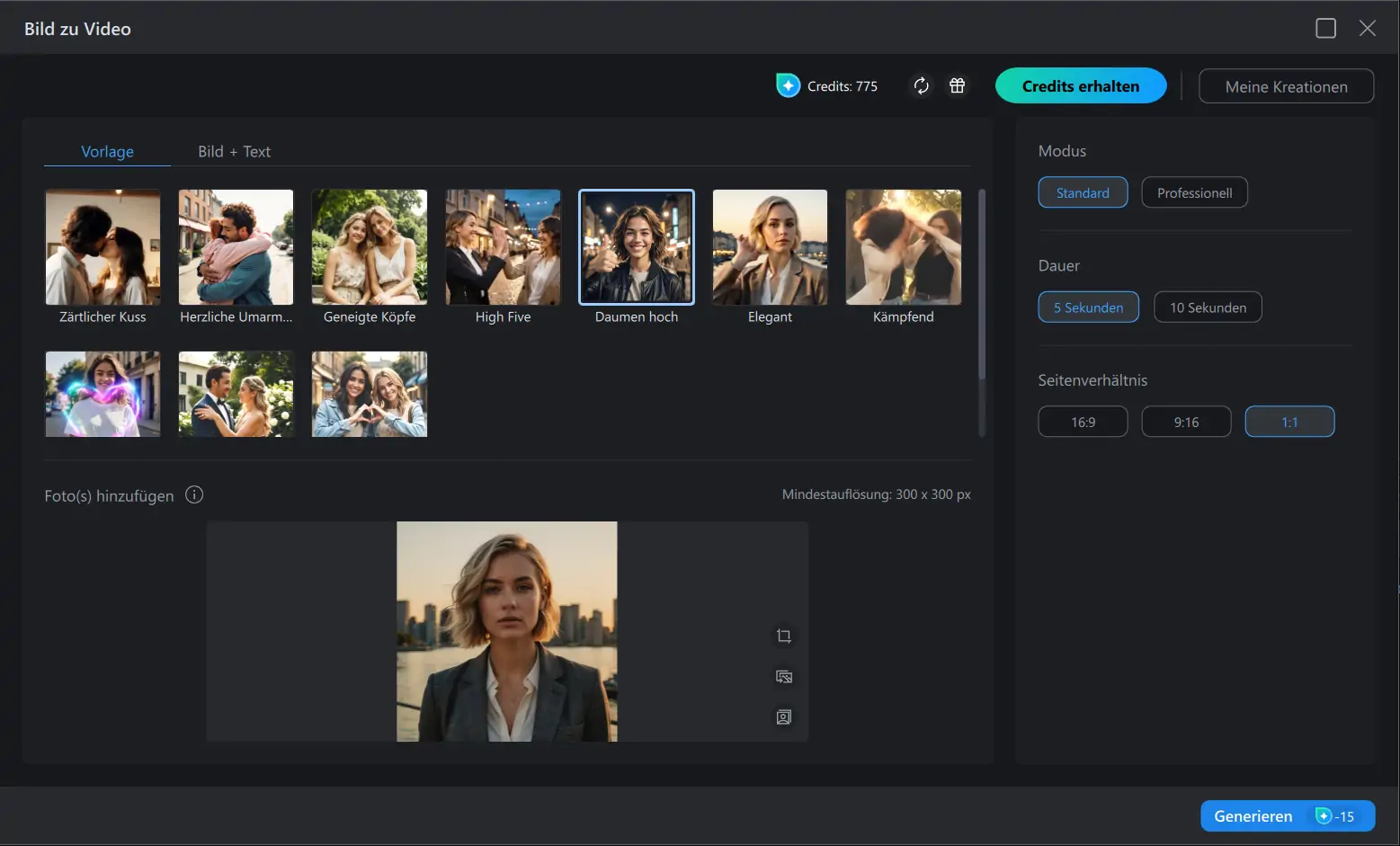Screen dimensions: 1400x846
Task: Select the glowing neon heart template
Action: [x=103, y=394]
